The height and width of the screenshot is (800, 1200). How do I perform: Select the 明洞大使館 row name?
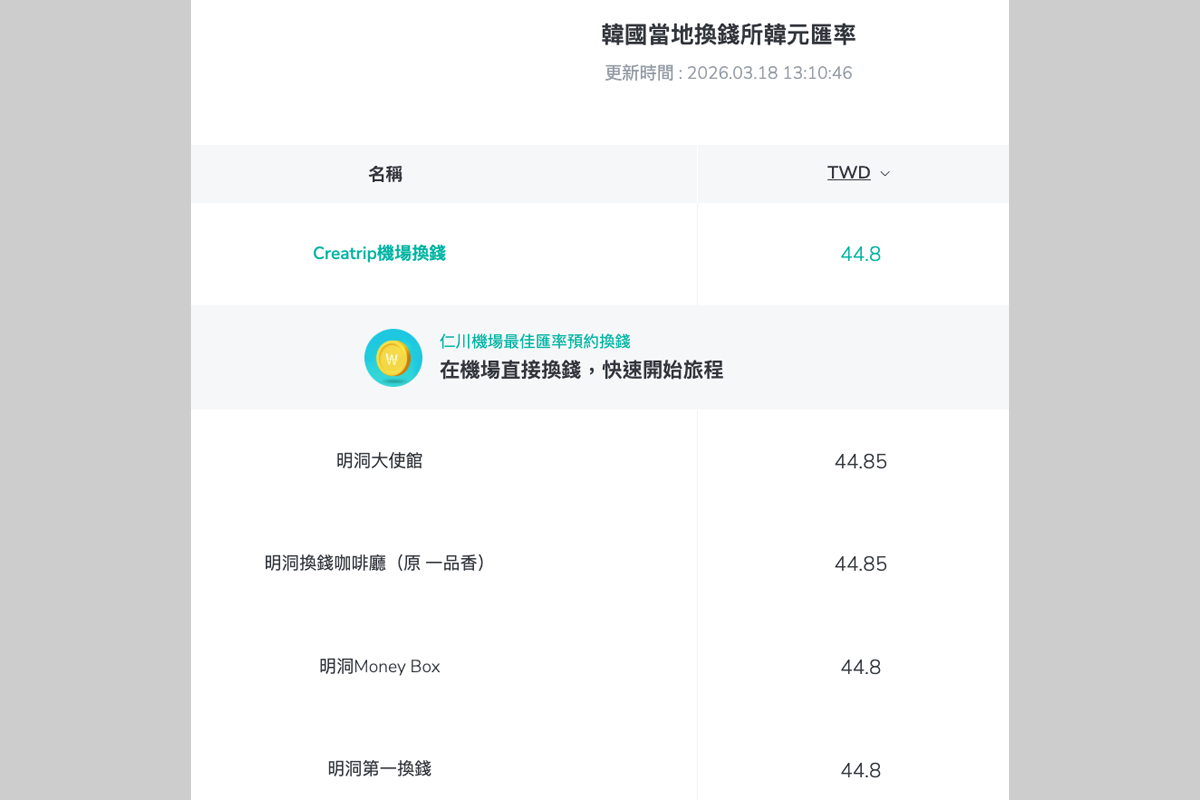point(379,461)
